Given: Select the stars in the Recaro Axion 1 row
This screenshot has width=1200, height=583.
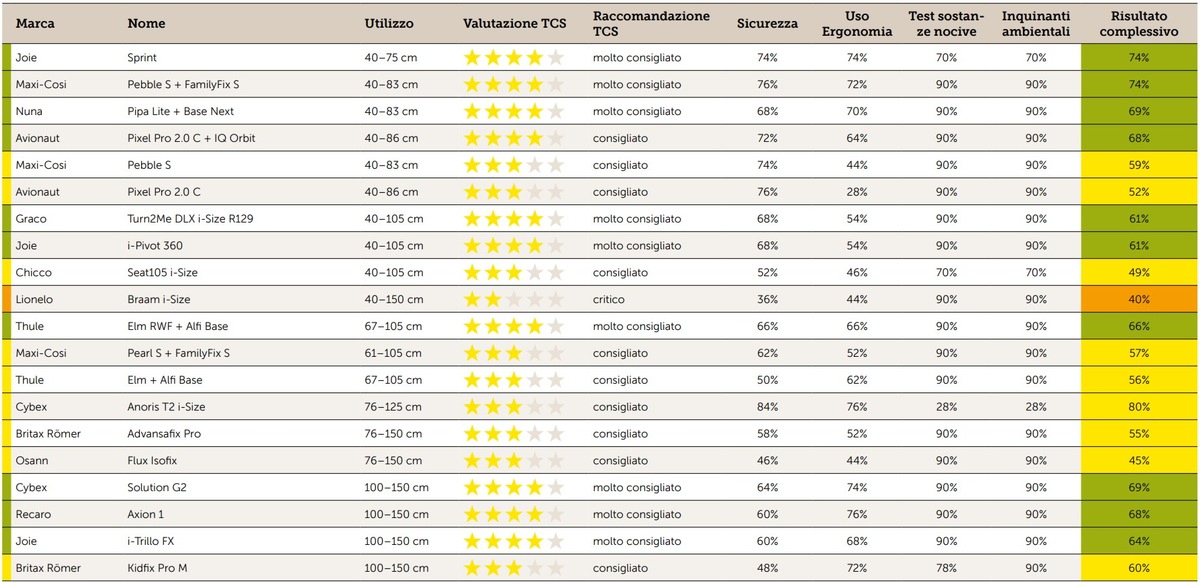Looking at the screenshot, I should click(x=513, y=514).
